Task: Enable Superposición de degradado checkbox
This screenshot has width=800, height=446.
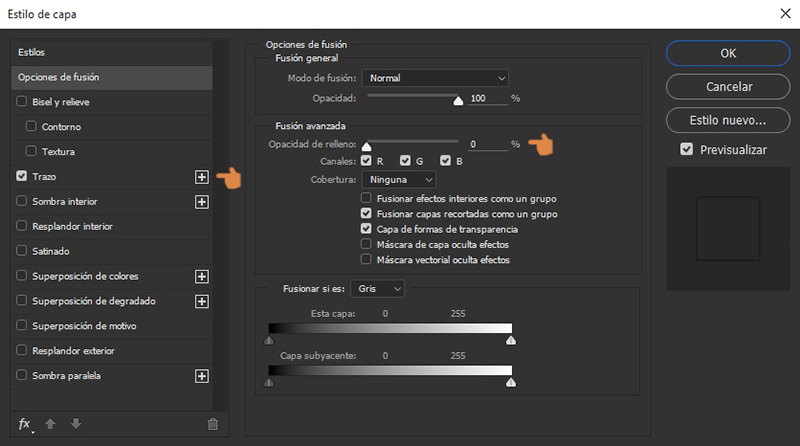Action: tap(21, 300)
